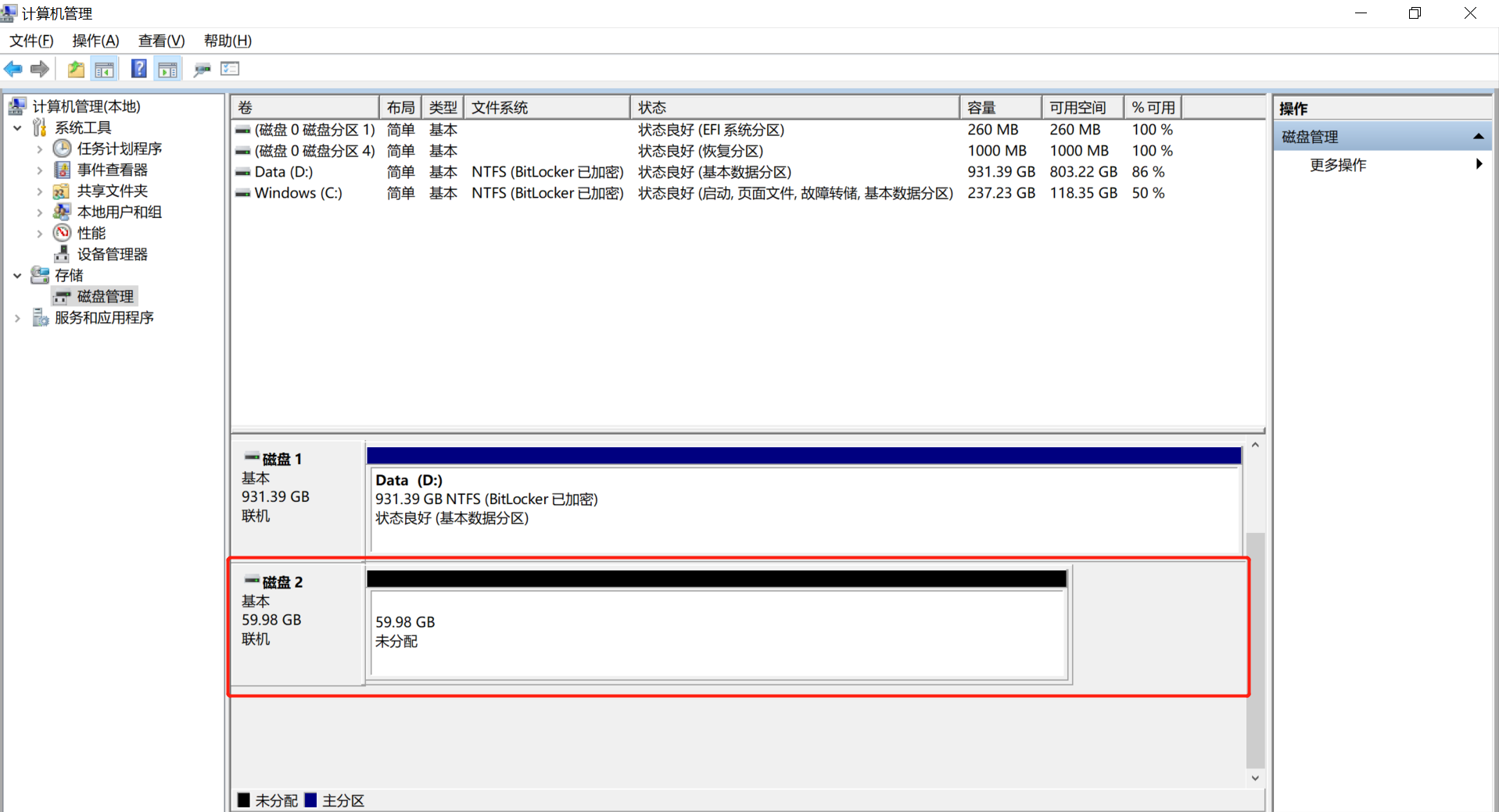Viewport: 1499px width, 812px height.
Task: Select the Event Viewer icon
Action: (62, 170)
